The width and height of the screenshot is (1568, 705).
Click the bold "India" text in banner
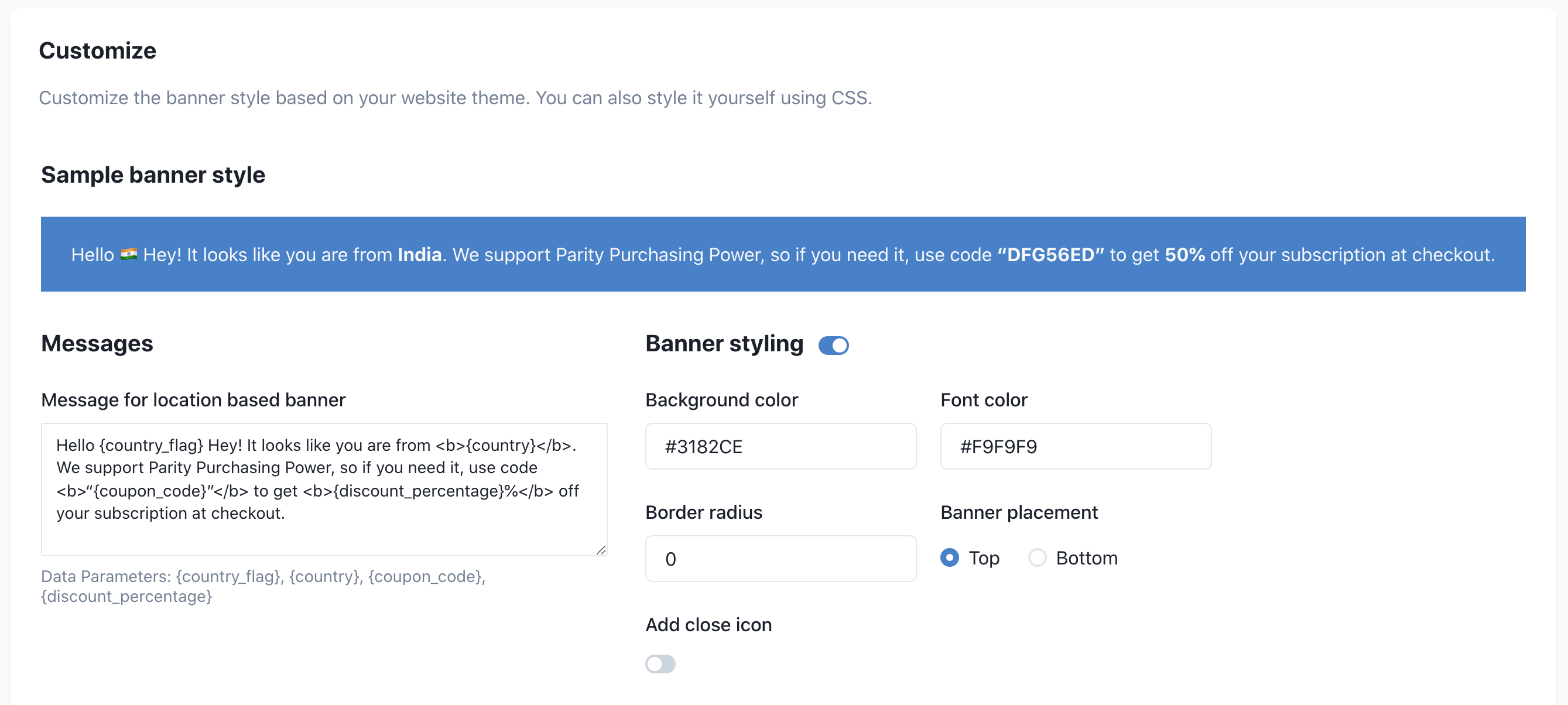pyautogui.click(x=419, y=255)
